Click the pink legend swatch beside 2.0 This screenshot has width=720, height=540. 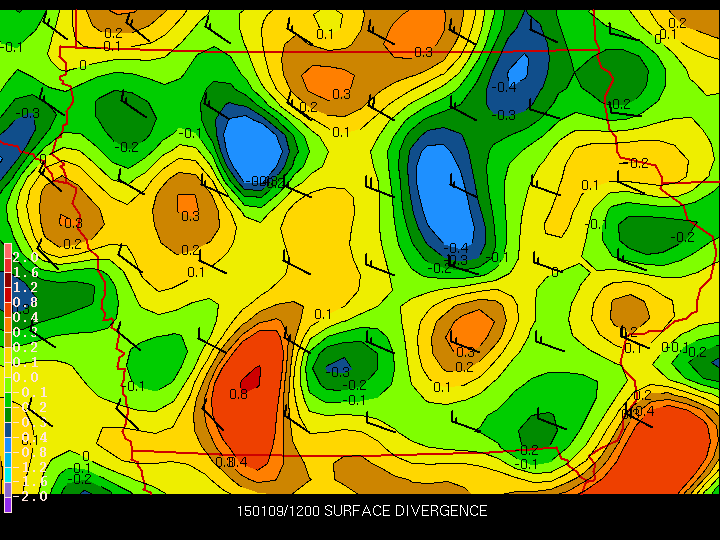coord(8,251)
